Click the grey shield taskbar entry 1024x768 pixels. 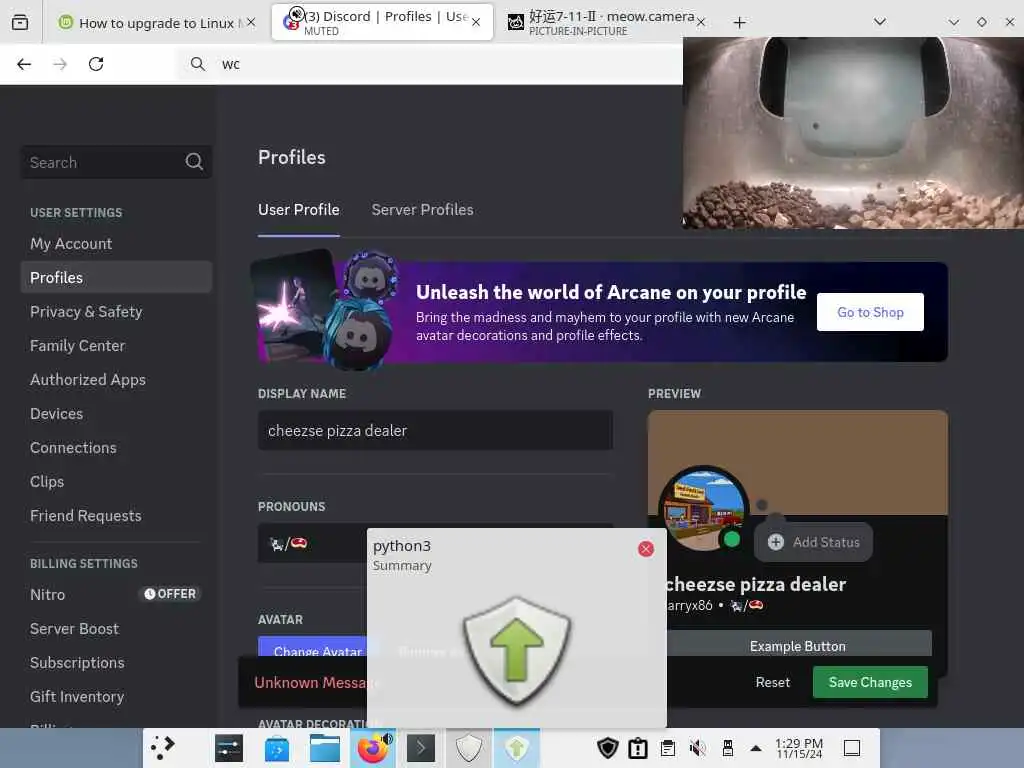point(468,748)
